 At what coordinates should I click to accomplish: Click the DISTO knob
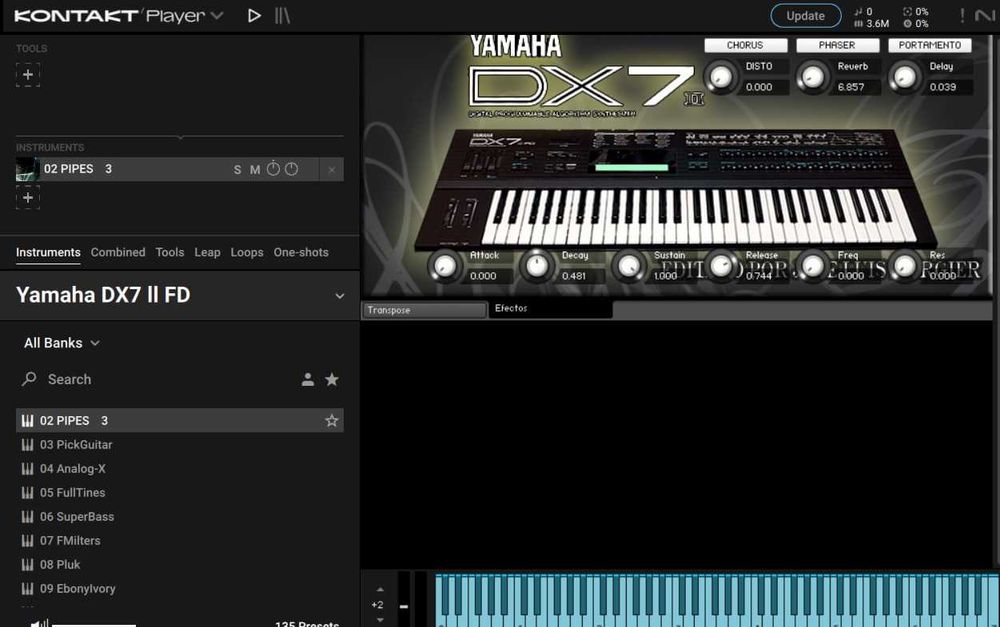(x=721, y=77)
